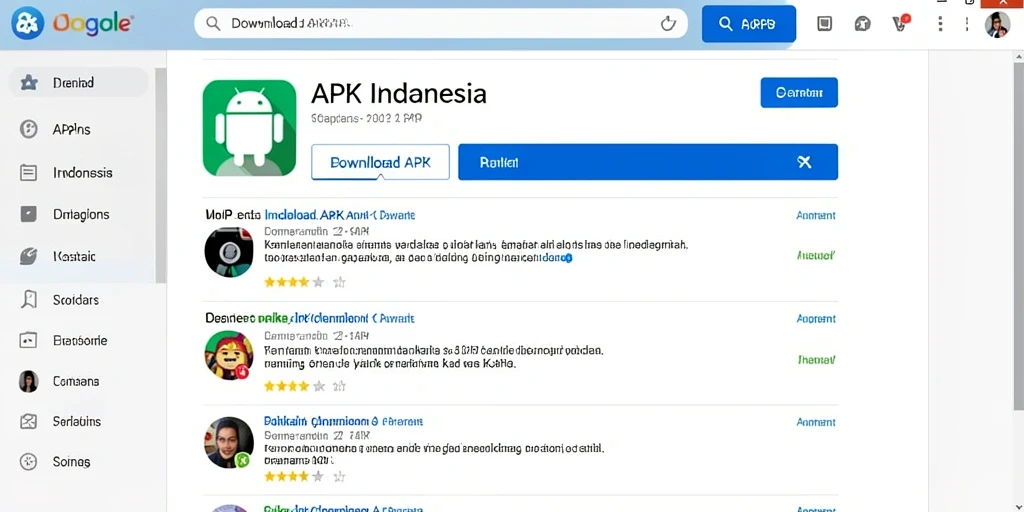Click the blue search button beside the bar
The width and height of the screenshot is (1024, 512).
click(748, 24)
